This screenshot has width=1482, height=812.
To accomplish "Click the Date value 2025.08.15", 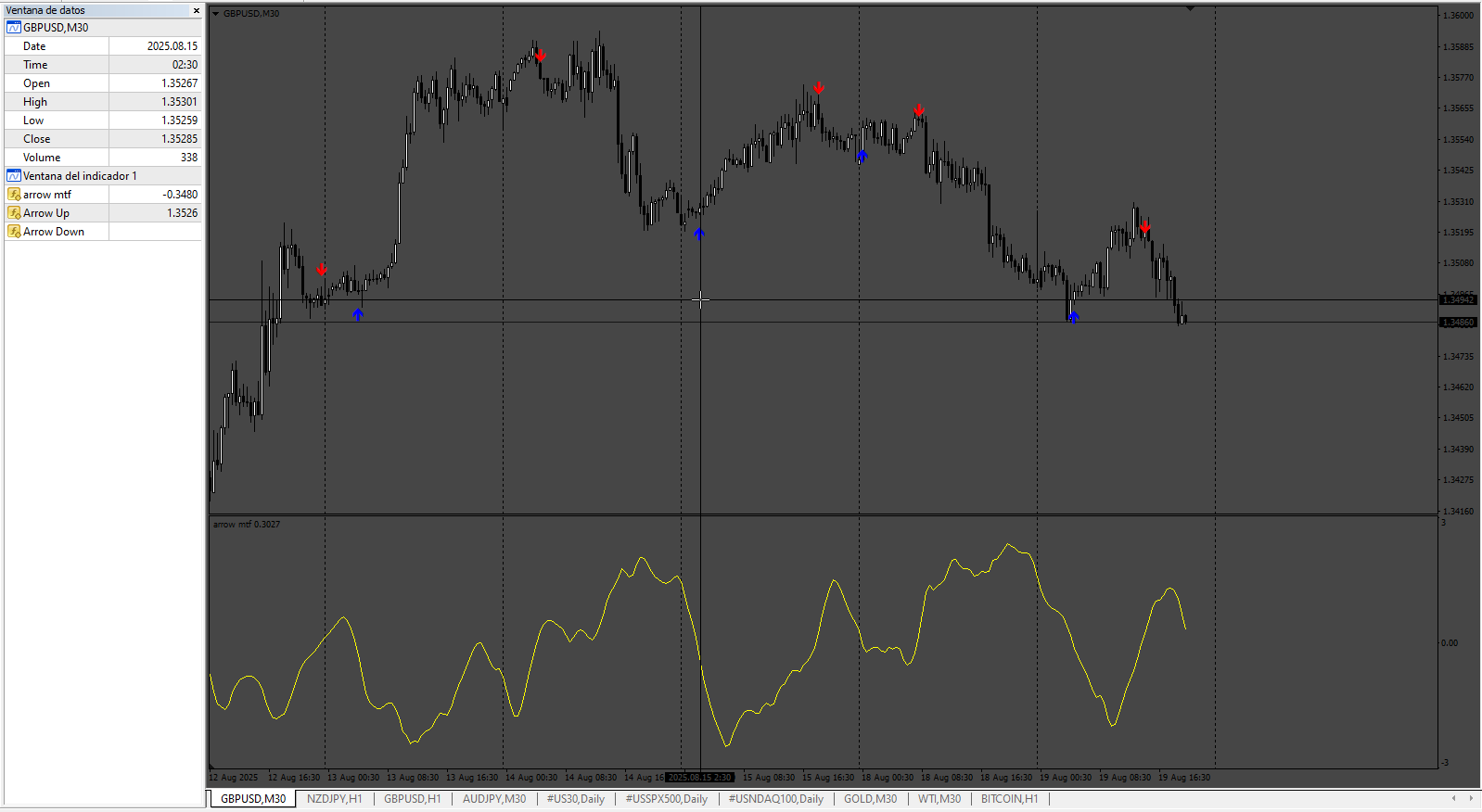I will point(172,46).
